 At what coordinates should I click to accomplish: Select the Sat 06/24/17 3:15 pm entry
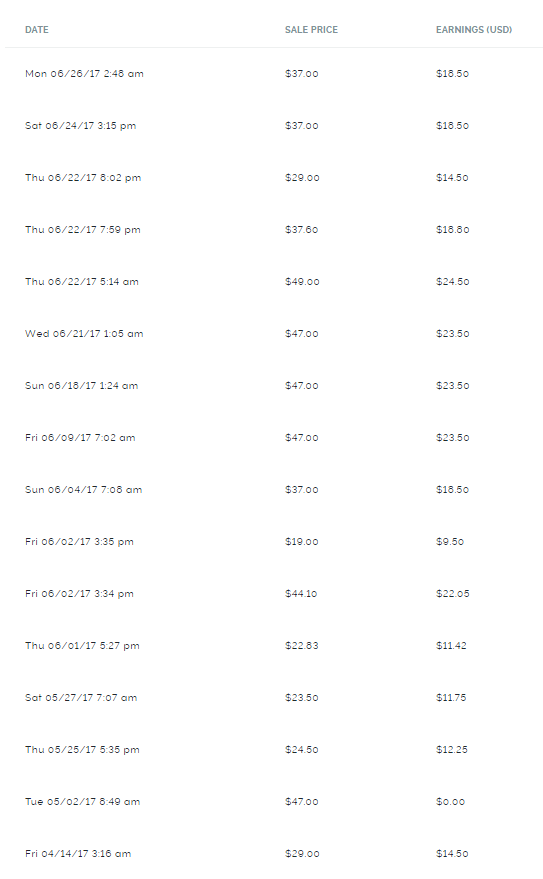point(274,126)
